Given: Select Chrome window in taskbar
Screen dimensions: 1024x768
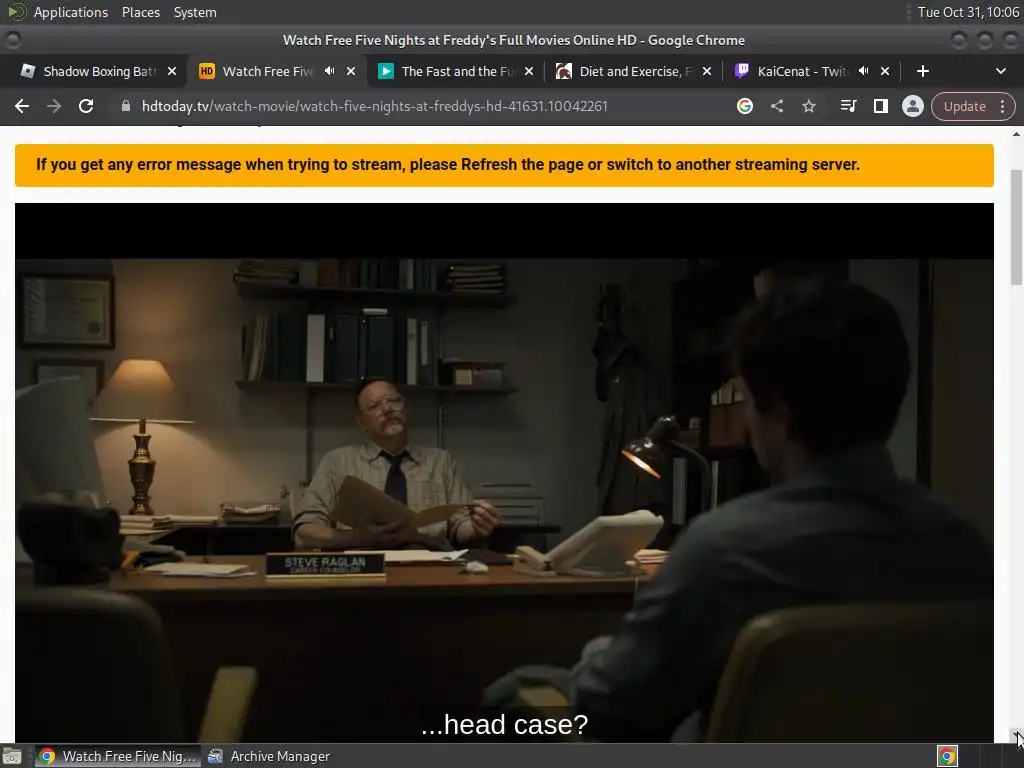Looking at the screenshot, I should point(116,756).
